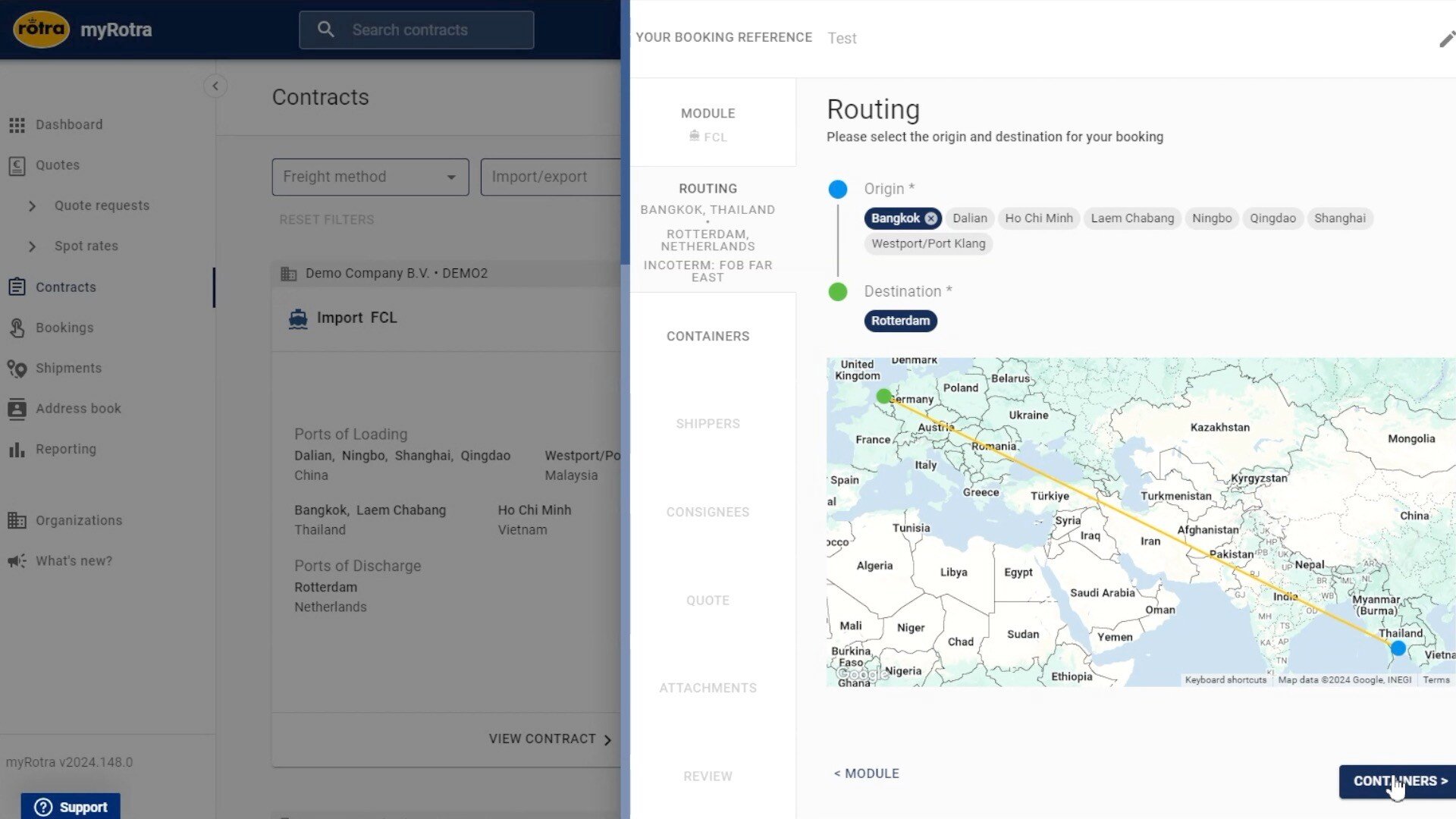Open the Freight method dropdown

click(370, 177)
